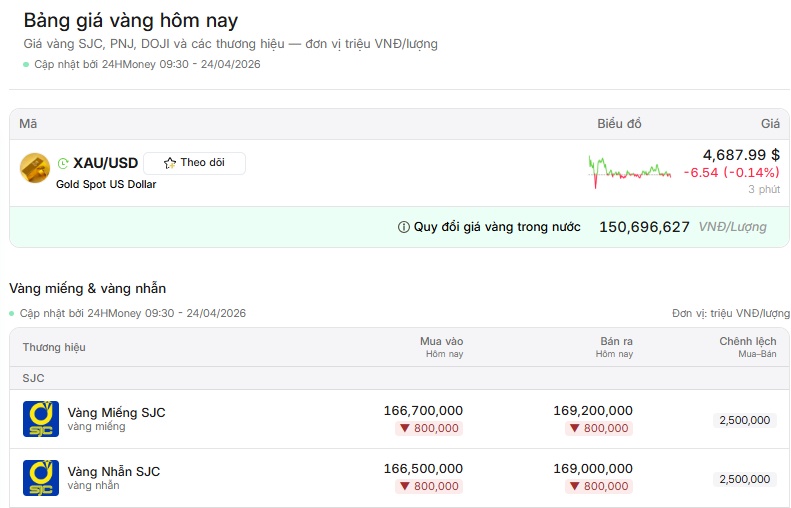Click the 'Bảng giá vàng hôm nay' heading
The width and height of the screenshot is (791, 508).
pyautogui.click(x=131, y=21)
